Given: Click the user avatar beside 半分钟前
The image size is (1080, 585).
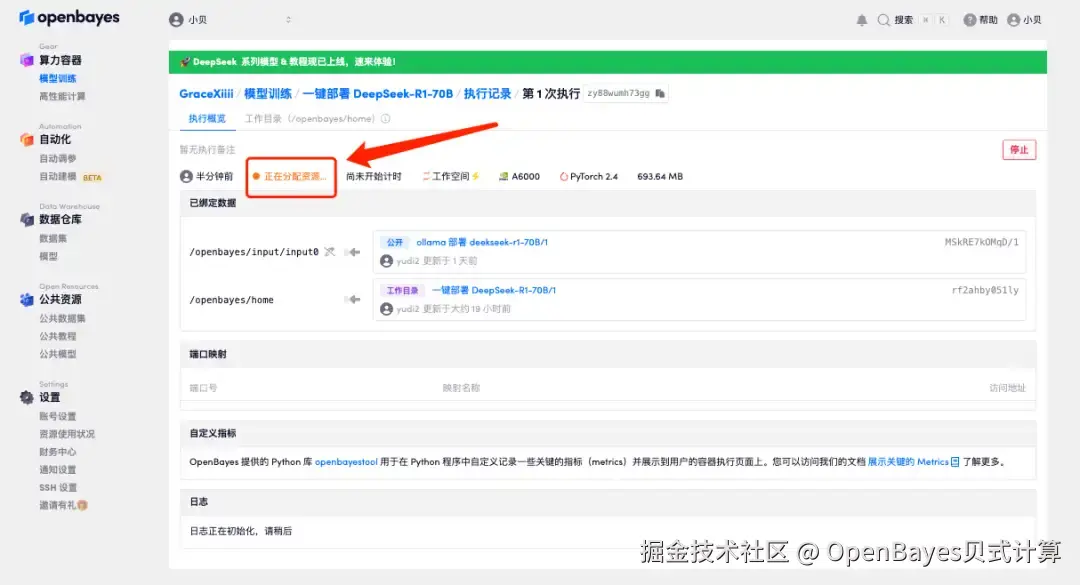Looking at the screenshot, I should (186, 176).
